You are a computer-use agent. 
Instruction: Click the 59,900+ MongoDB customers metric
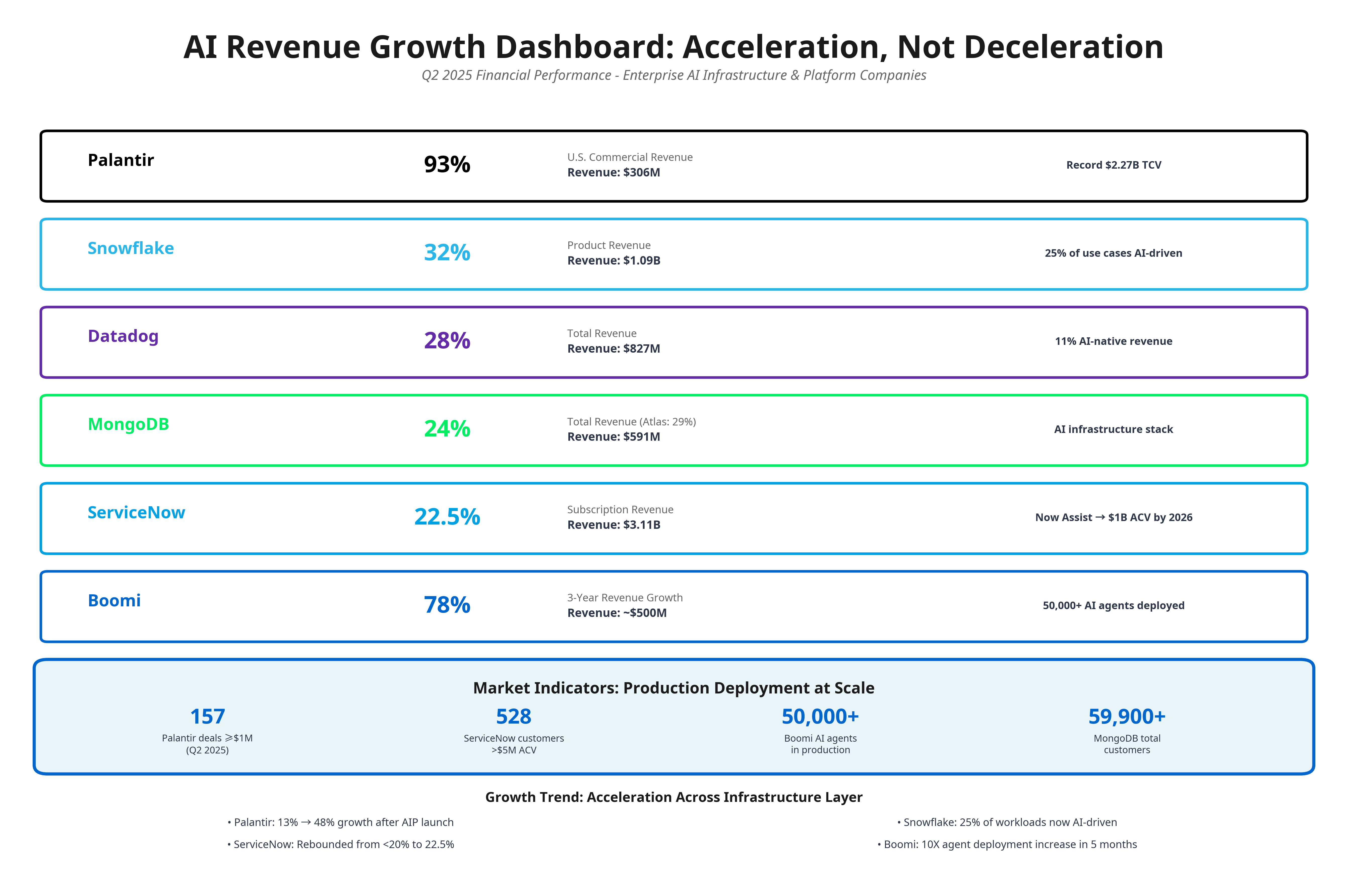(1126, 717)
